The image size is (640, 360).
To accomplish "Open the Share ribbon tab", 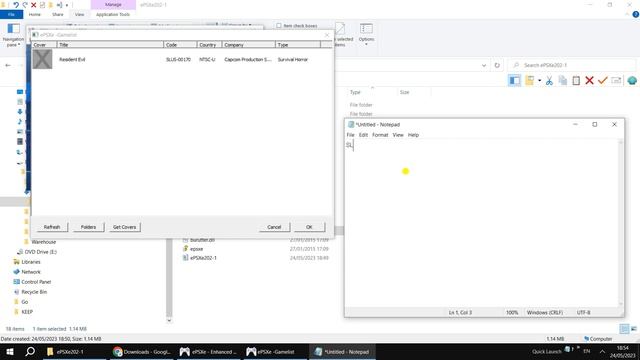I will [x=58, y=14].
